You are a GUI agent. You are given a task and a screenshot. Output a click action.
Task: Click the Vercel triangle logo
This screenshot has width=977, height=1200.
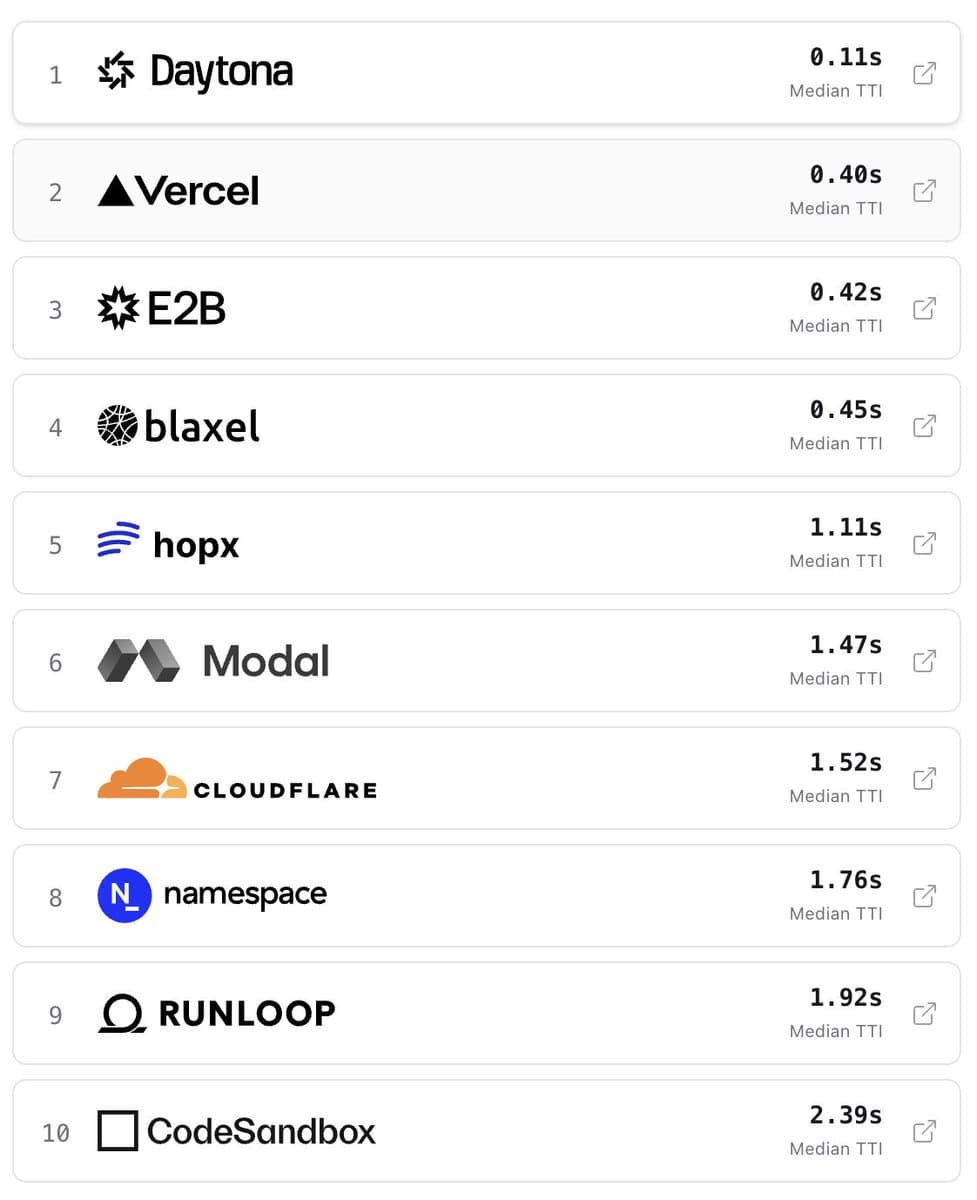click(114, 189)
